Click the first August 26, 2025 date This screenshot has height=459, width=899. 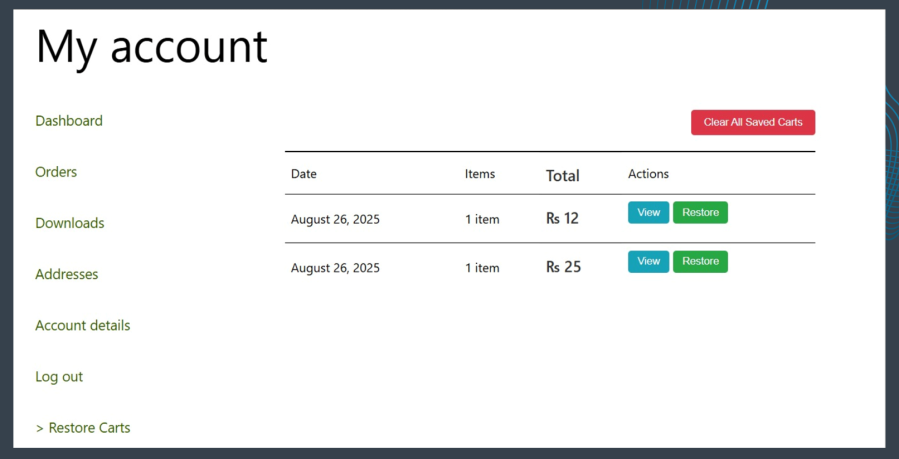[x=335, y=219]
